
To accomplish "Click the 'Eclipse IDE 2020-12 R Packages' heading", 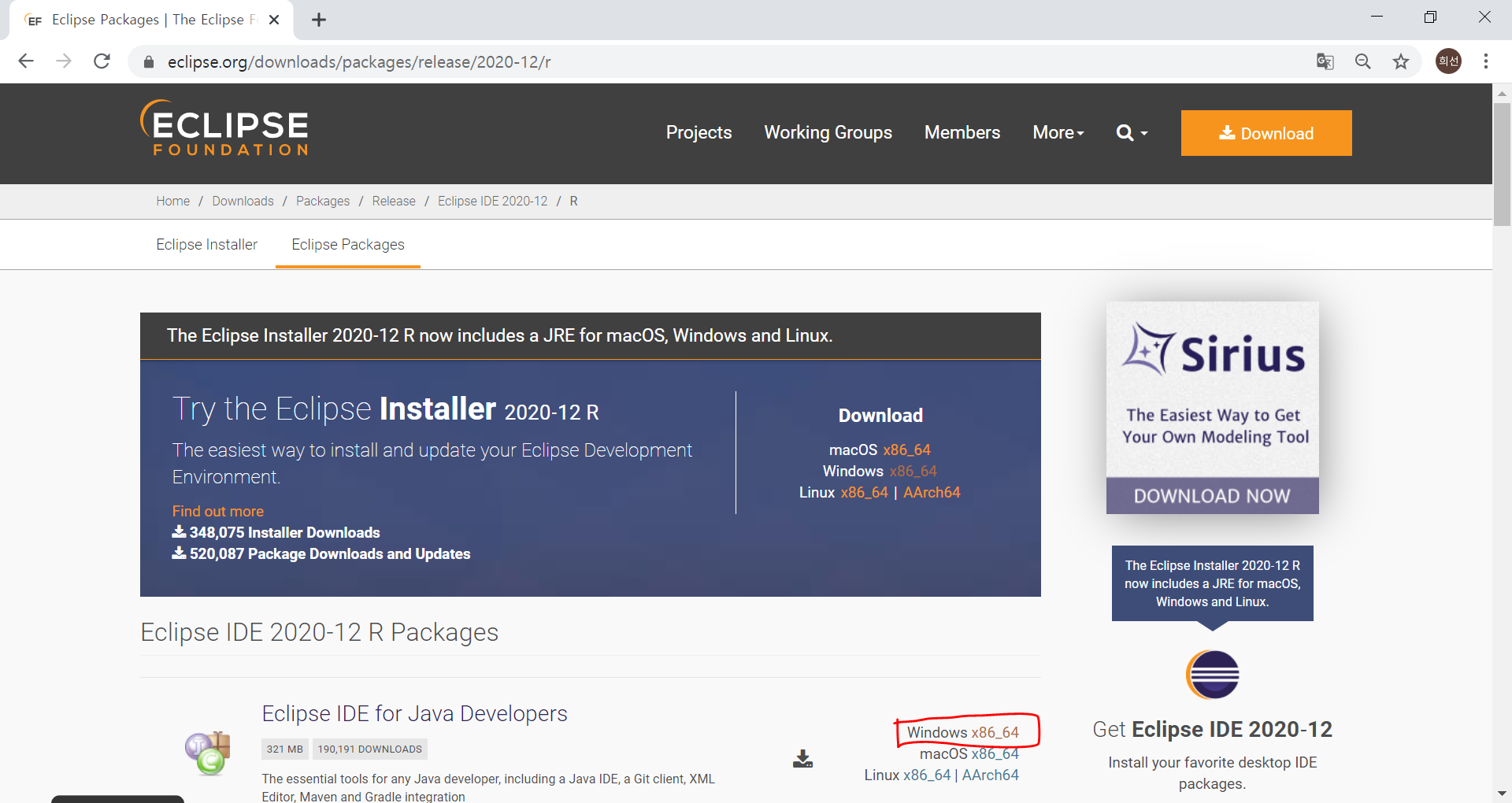I will tap(319, 632).
